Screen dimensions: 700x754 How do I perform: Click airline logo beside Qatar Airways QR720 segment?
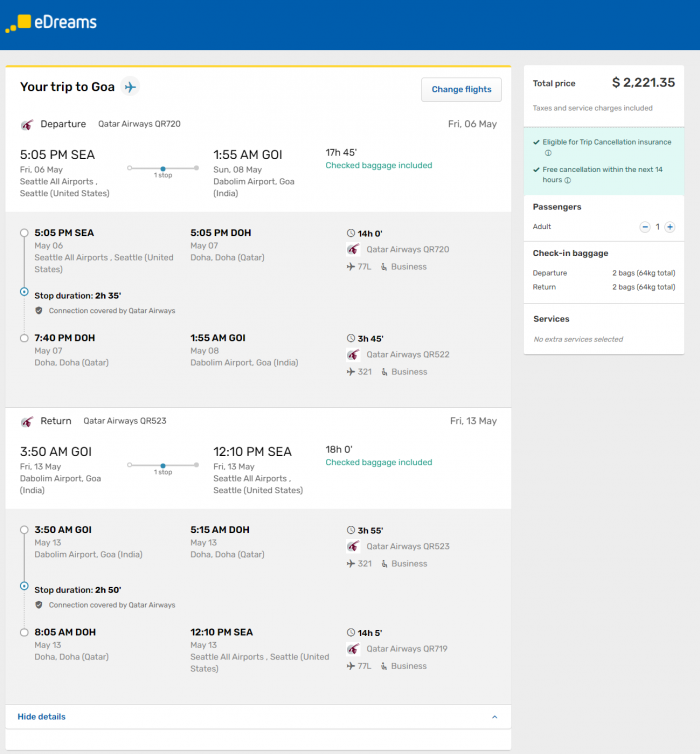[353, 250]
